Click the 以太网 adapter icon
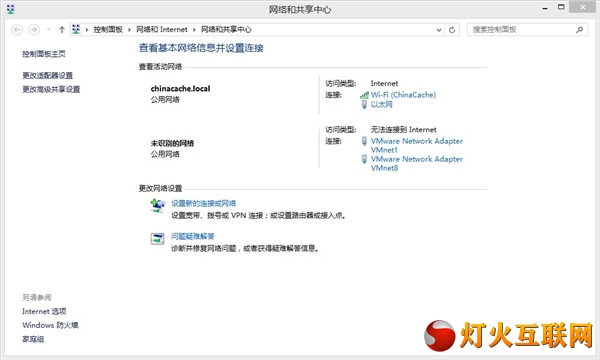Screen dimensions: 600x360 coord(364,104)
